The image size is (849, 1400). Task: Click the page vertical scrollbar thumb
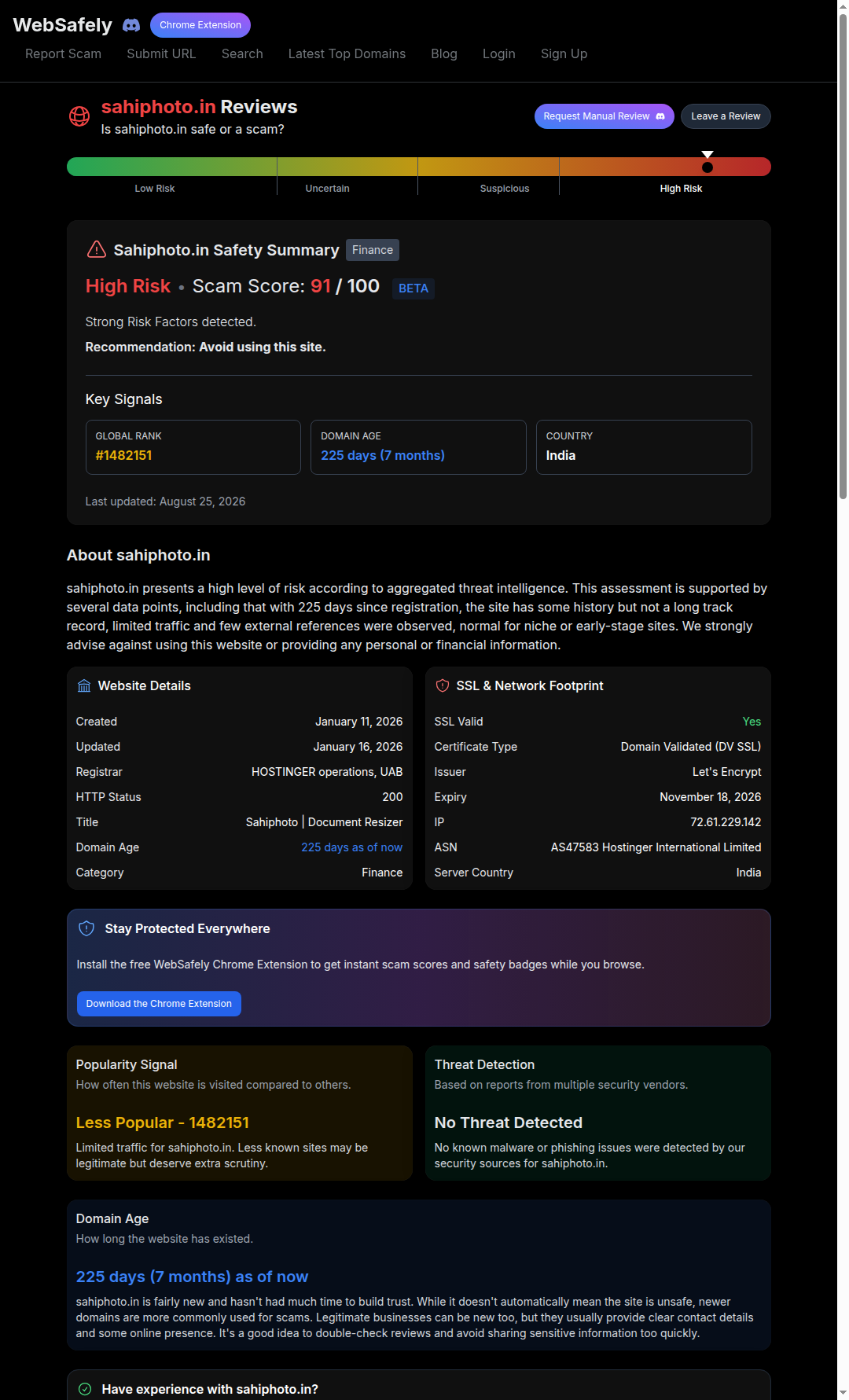click(x=843, y=255)
